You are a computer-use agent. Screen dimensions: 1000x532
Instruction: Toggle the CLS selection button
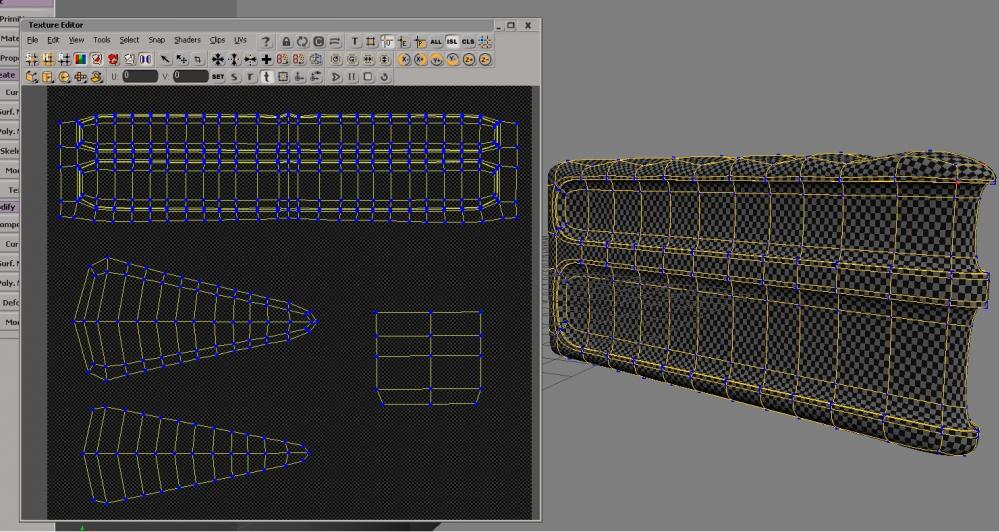468,42
